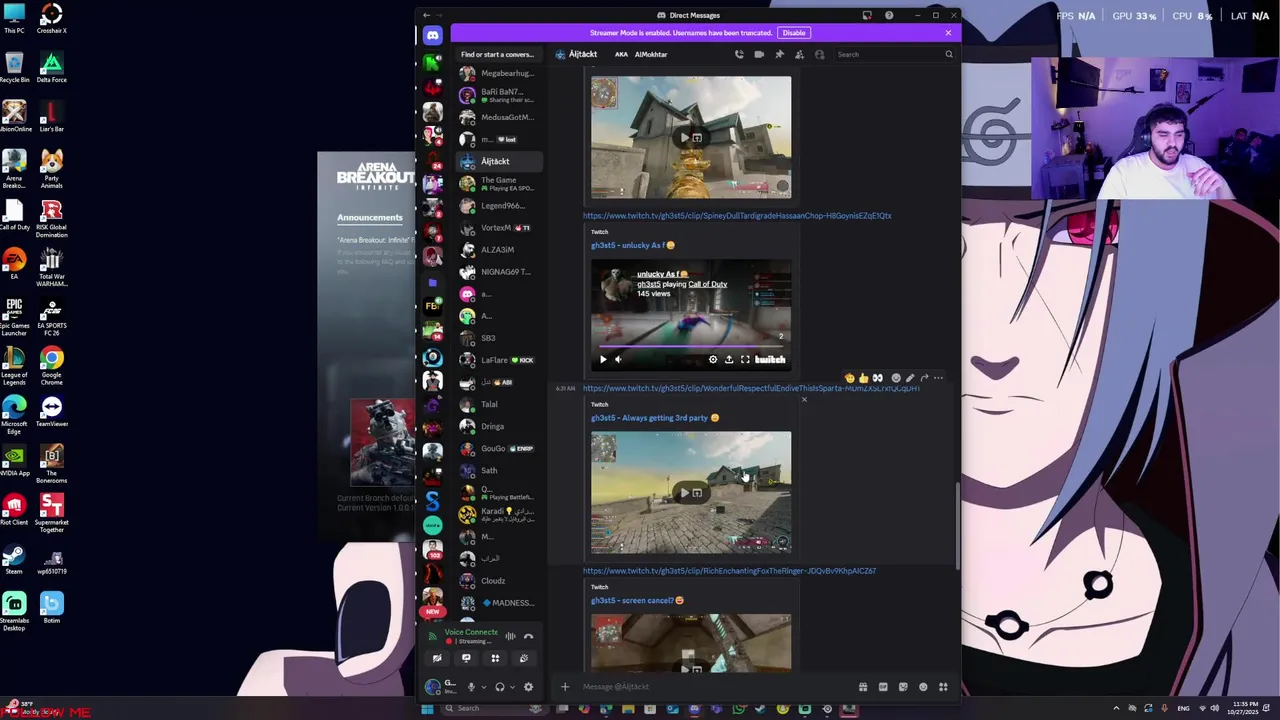
Task: Show the user profile panel icon
Action: point(819,54)
